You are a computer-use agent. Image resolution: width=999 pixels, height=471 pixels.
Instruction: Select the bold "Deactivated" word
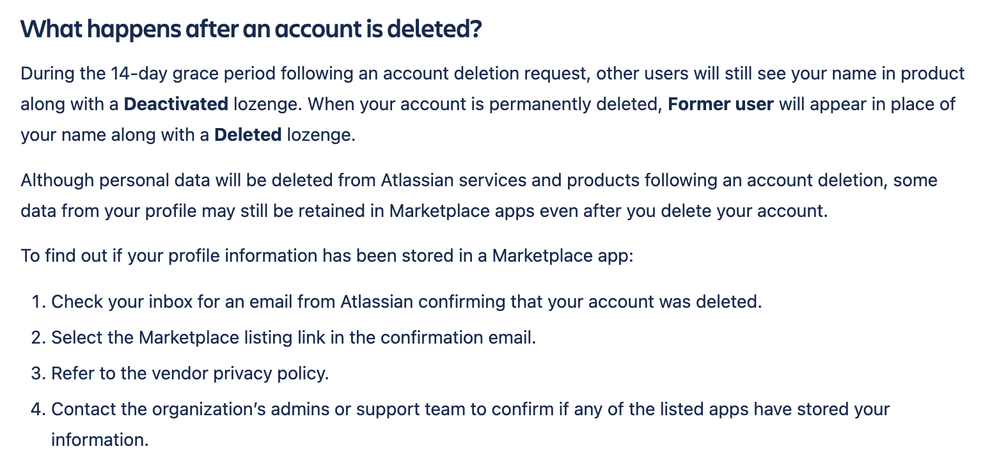click(x=176, y=105)
